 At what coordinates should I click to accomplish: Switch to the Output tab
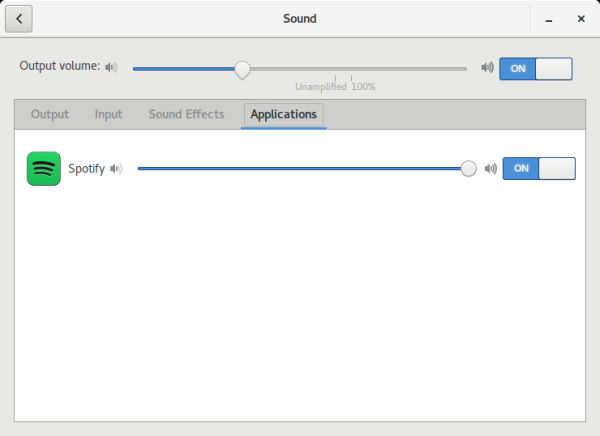click(50, 114)
